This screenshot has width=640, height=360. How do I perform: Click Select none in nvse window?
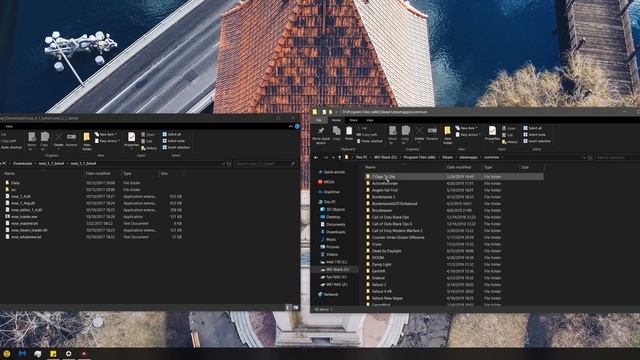click(173, 141)
